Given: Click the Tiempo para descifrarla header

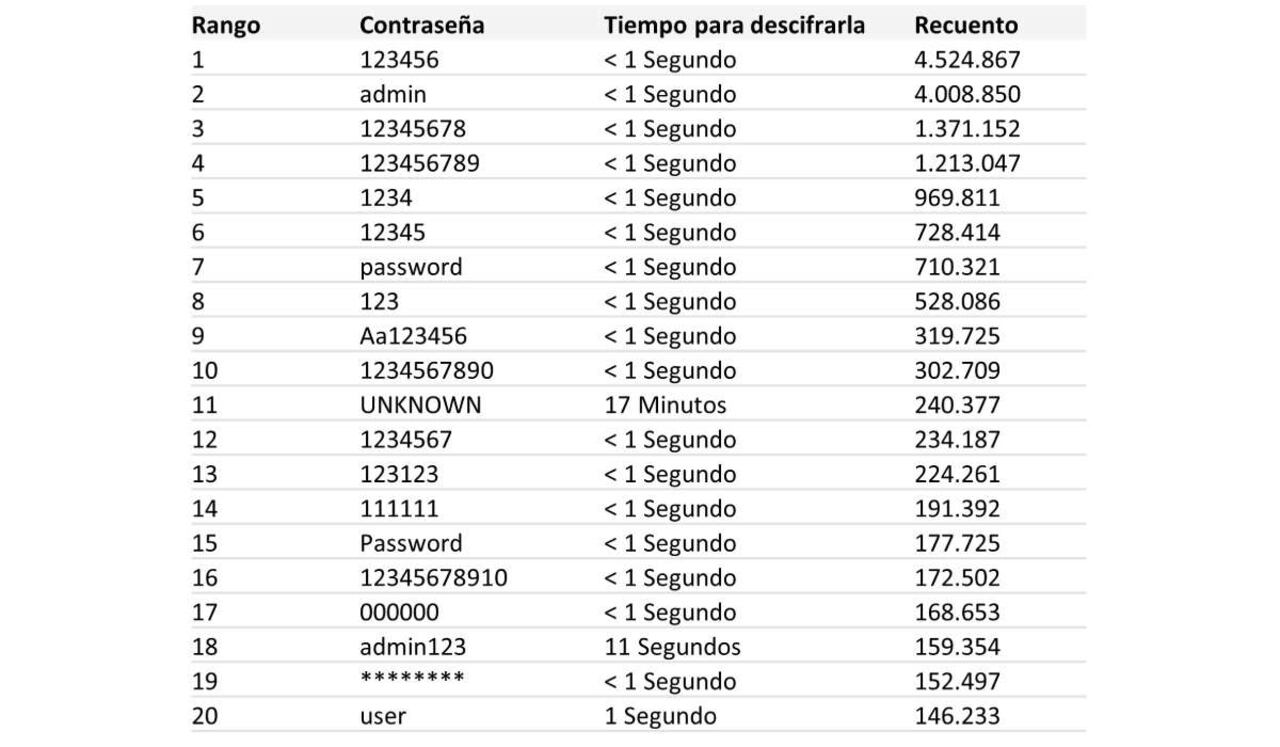Looking at the screenshot, I should tap(734, 26).
